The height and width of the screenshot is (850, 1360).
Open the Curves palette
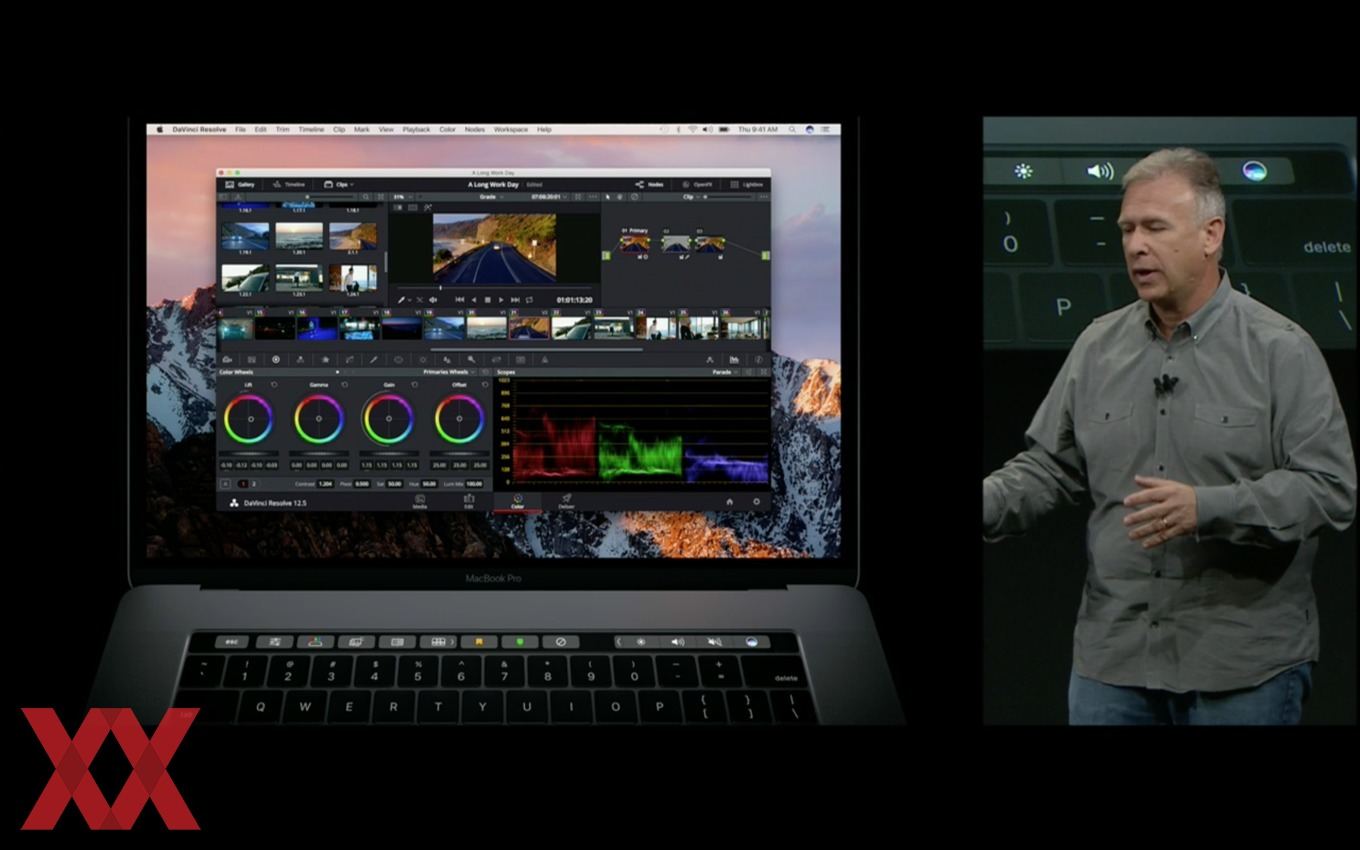349,359
